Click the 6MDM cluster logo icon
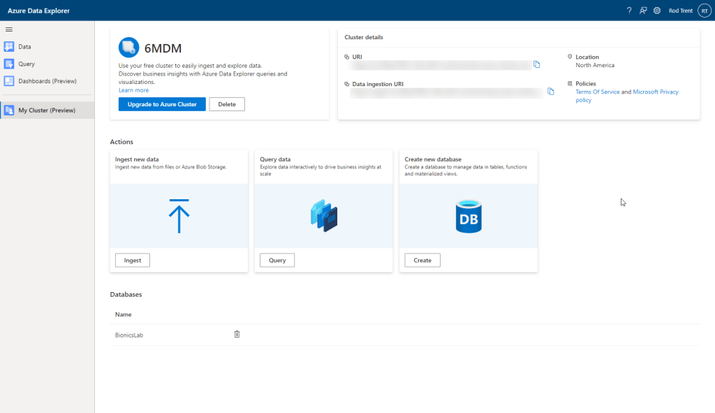The height and width of the screenshot is (413, 715). tap(129, 47)
